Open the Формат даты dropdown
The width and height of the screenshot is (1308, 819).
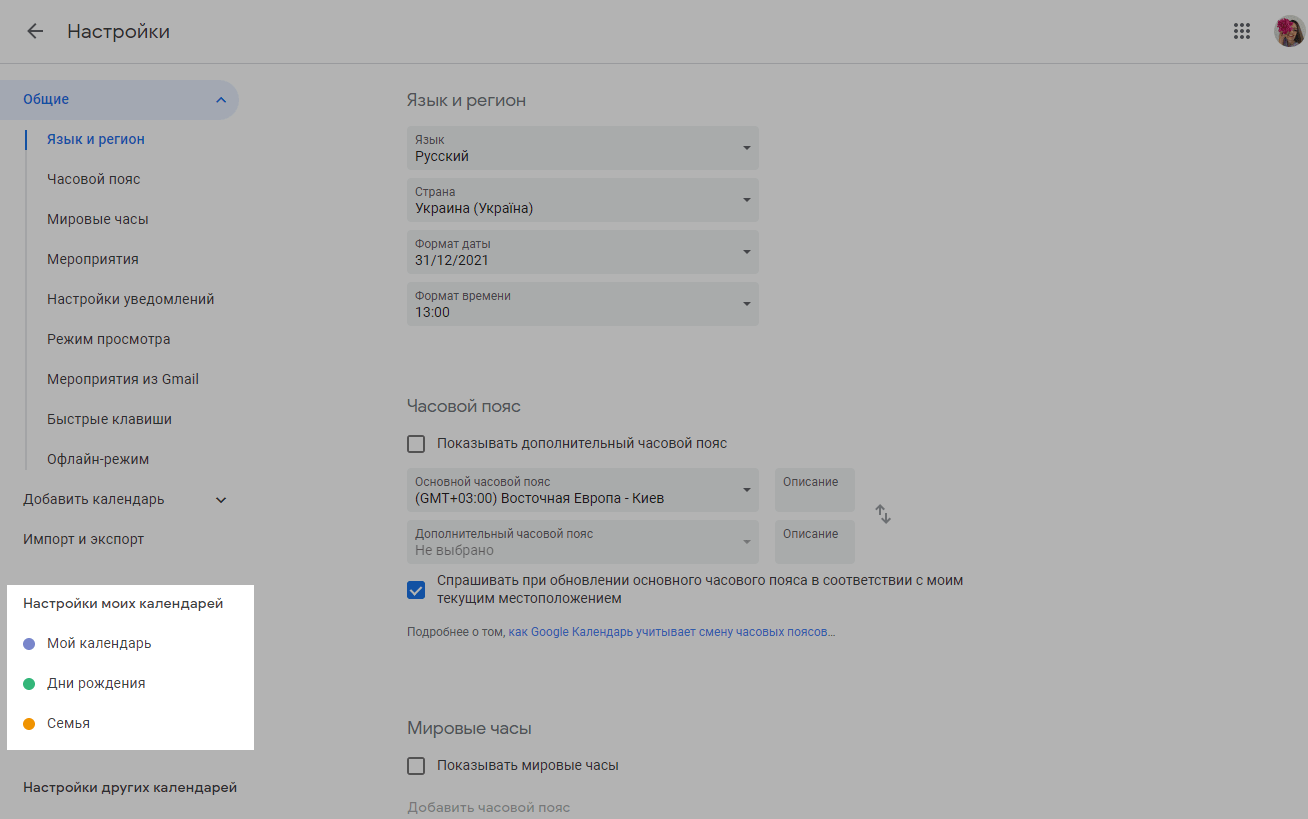click(582, 252)
